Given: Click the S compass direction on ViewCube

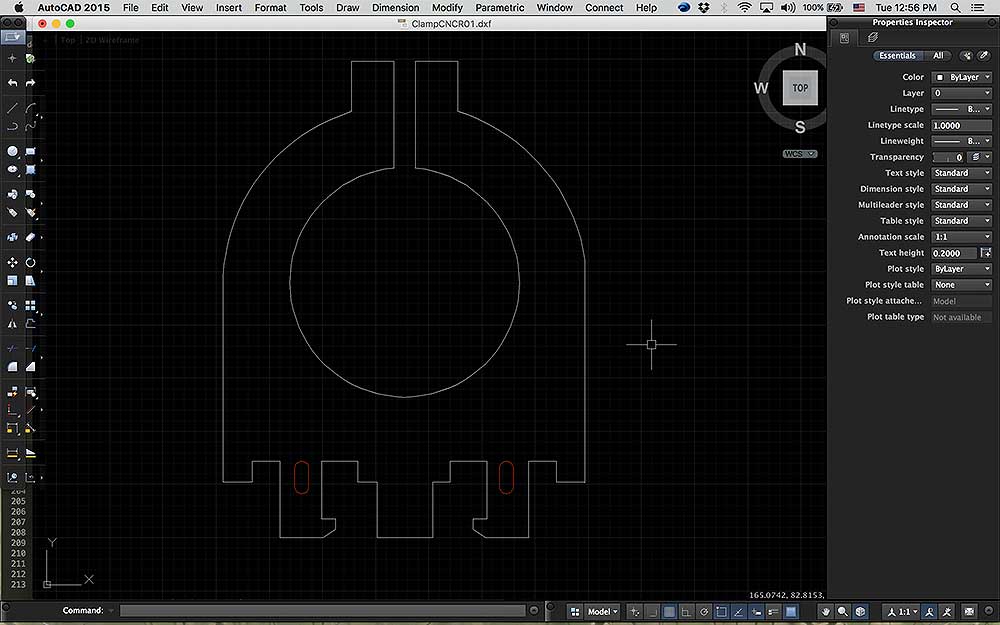Looking at the screenshot, I should (x=800, y=127).
